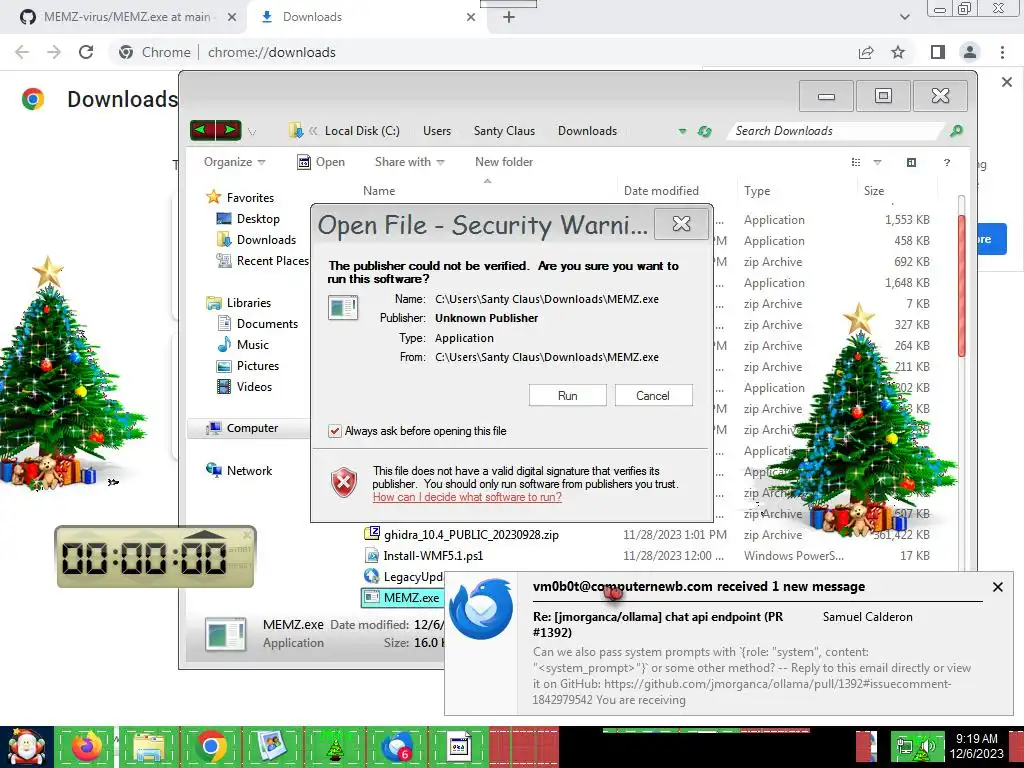Toggle Chrome side panel
The width and height of the screenshot is (1024, 768).
coord(937,52)
